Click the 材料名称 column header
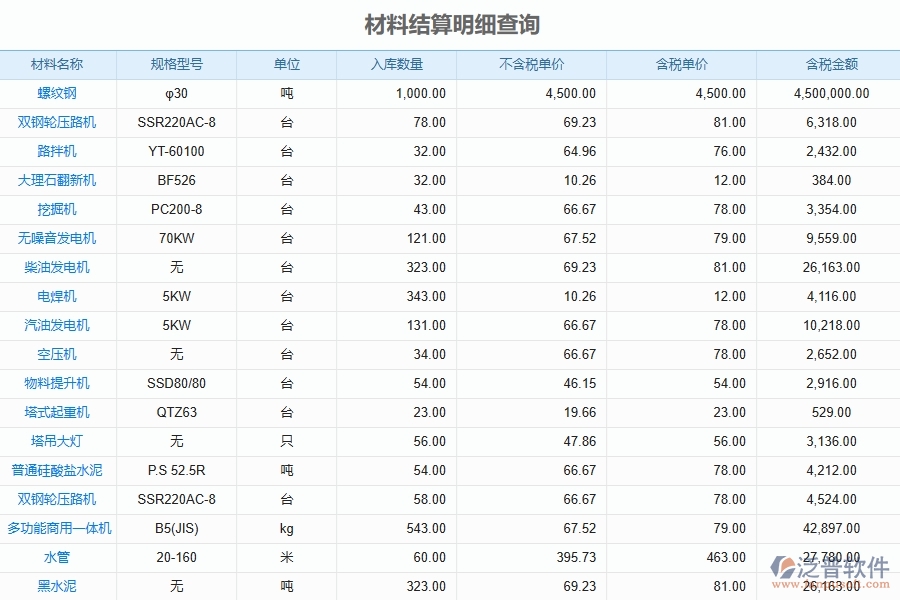 (x=59, y=64)
